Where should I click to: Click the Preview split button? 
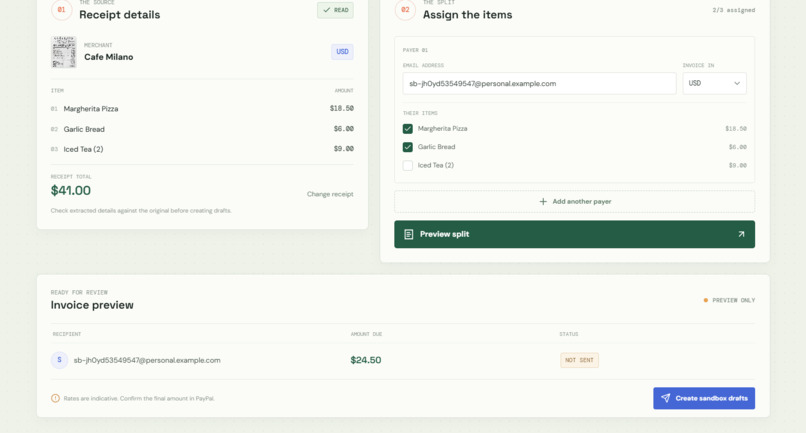click(x=575, y=234)
